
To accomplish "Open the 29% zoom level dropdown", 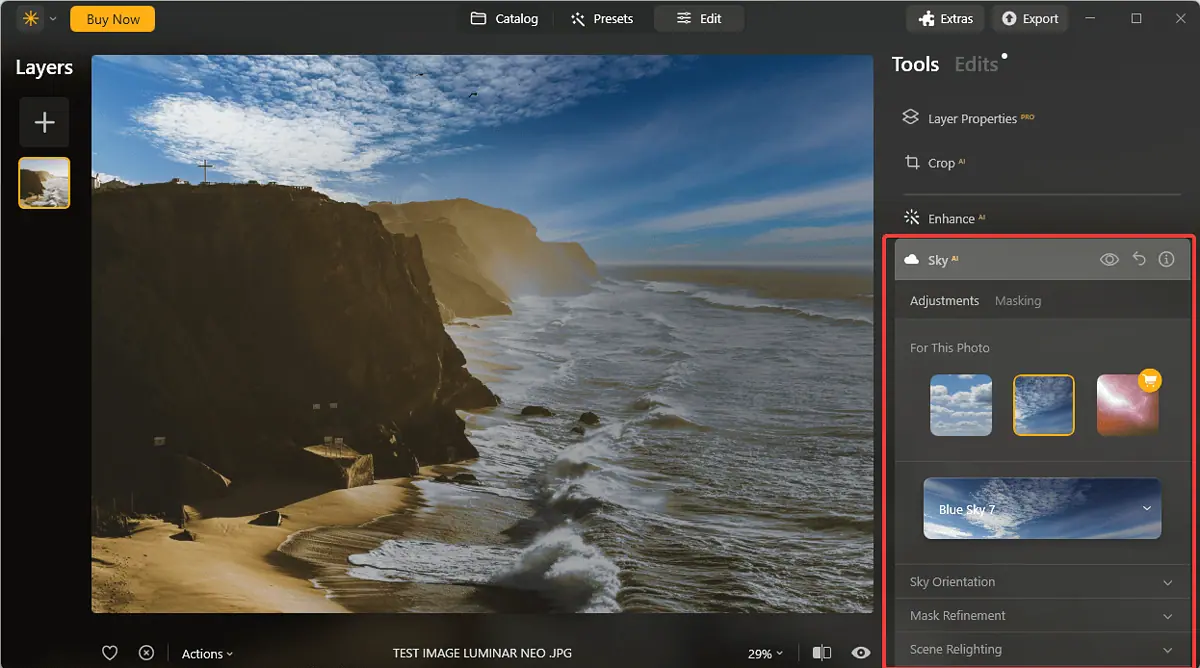I will (x=765, y=654).
